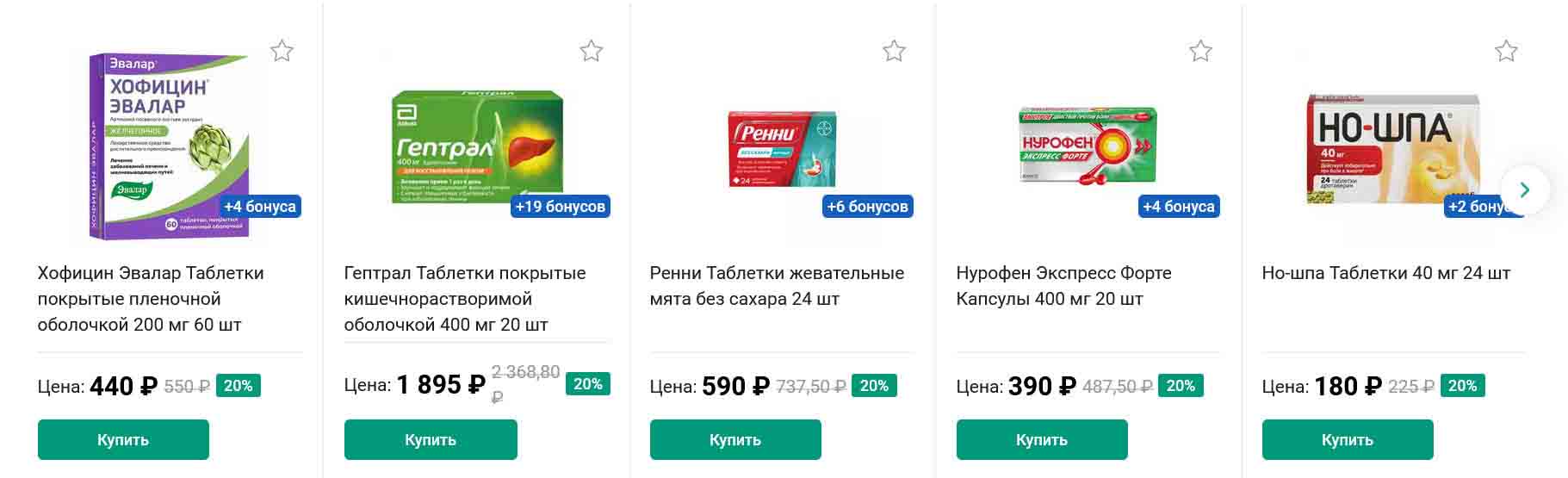Screen dimensions: 1568x478
Task: Hit Купить button for Но-шпа
Action: (x=1347, y=439)
